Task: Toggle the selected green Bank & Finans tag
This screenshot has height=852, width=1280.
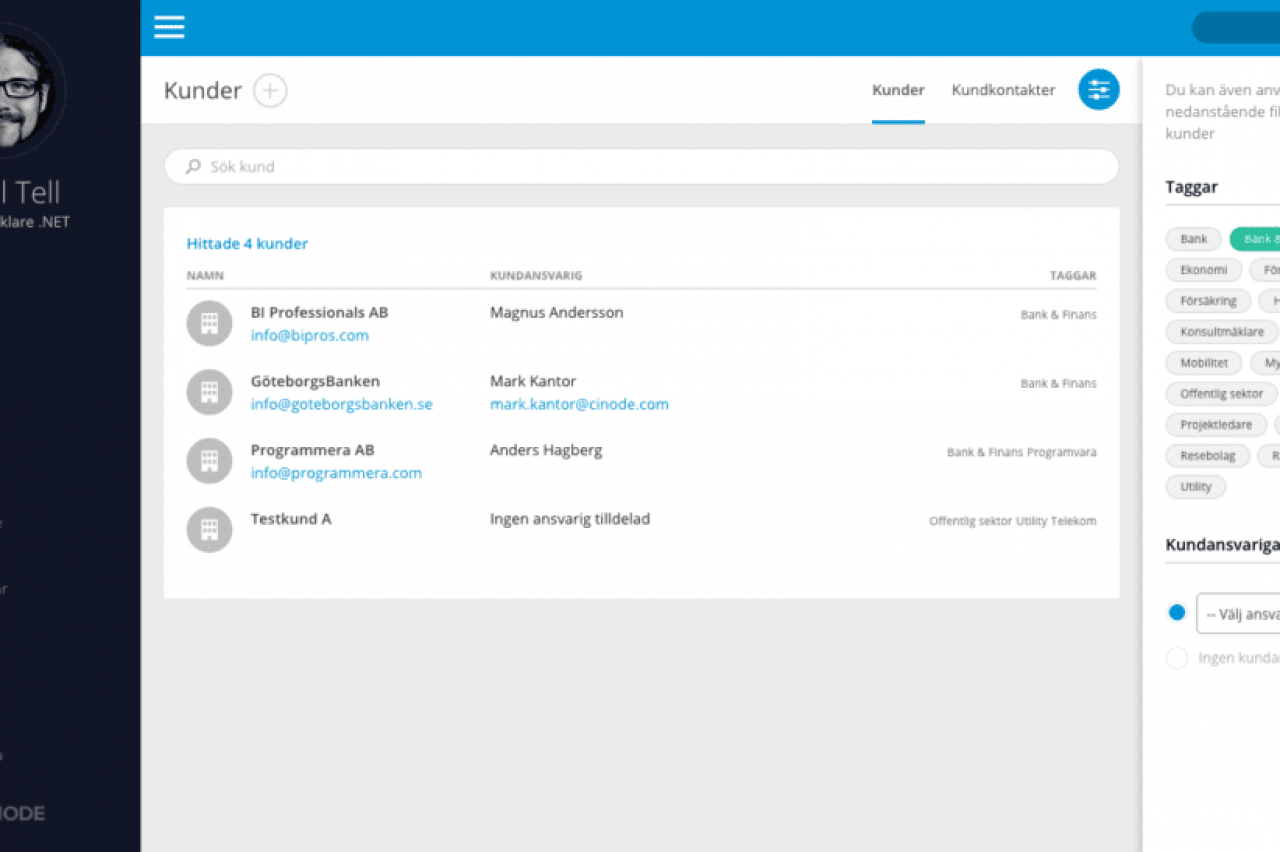Action: coord(1255,239)
